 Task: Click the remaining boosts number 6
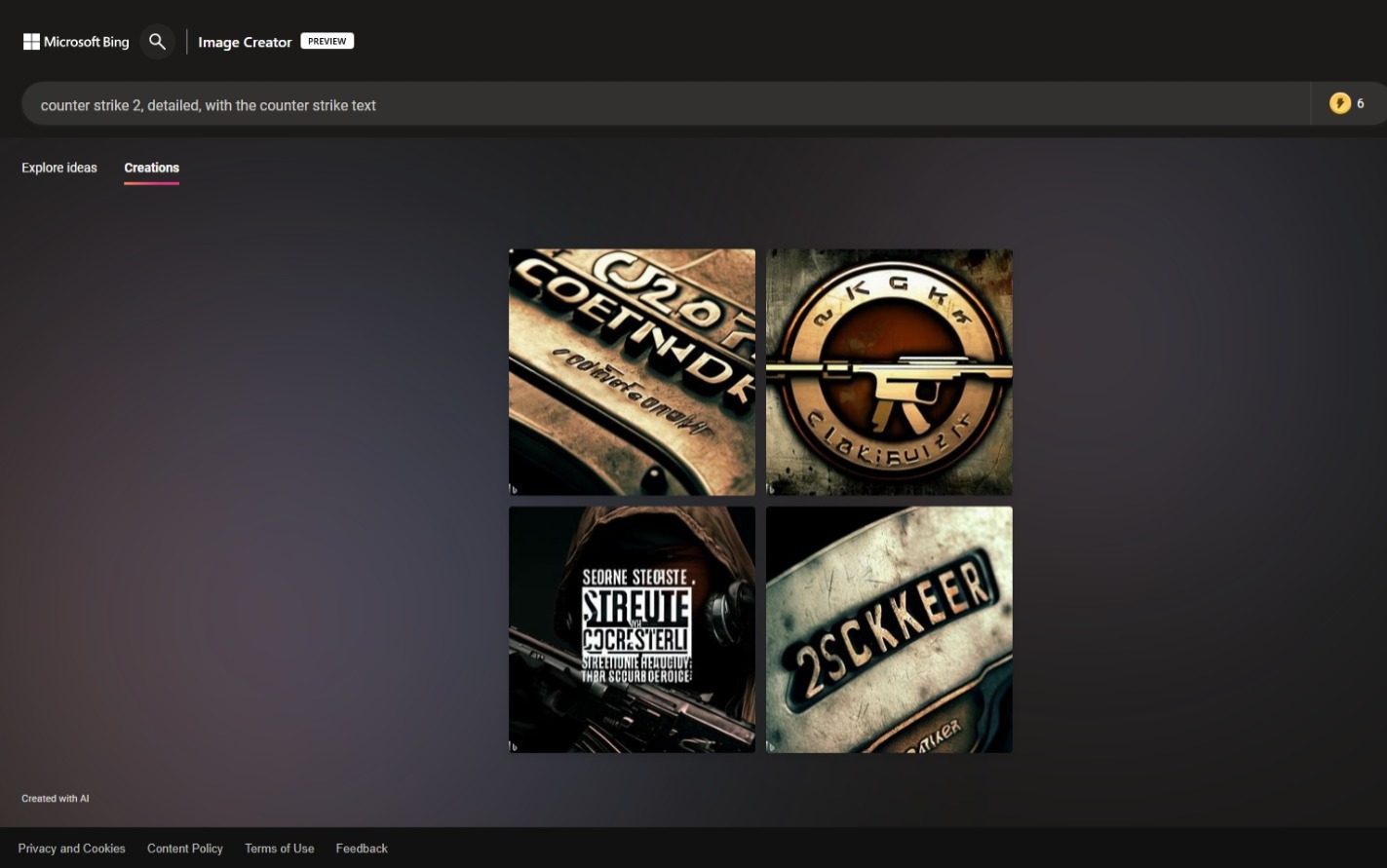(1361, 103)
